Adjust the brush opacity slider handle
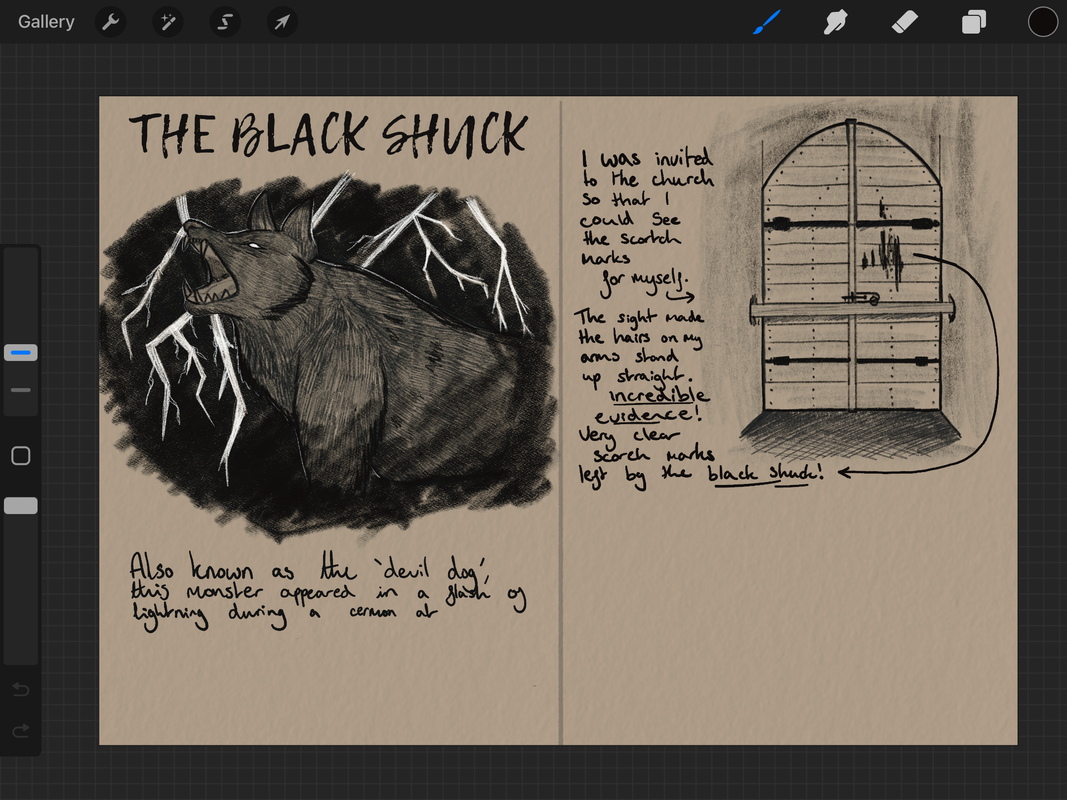 click(x=20, y=505)
